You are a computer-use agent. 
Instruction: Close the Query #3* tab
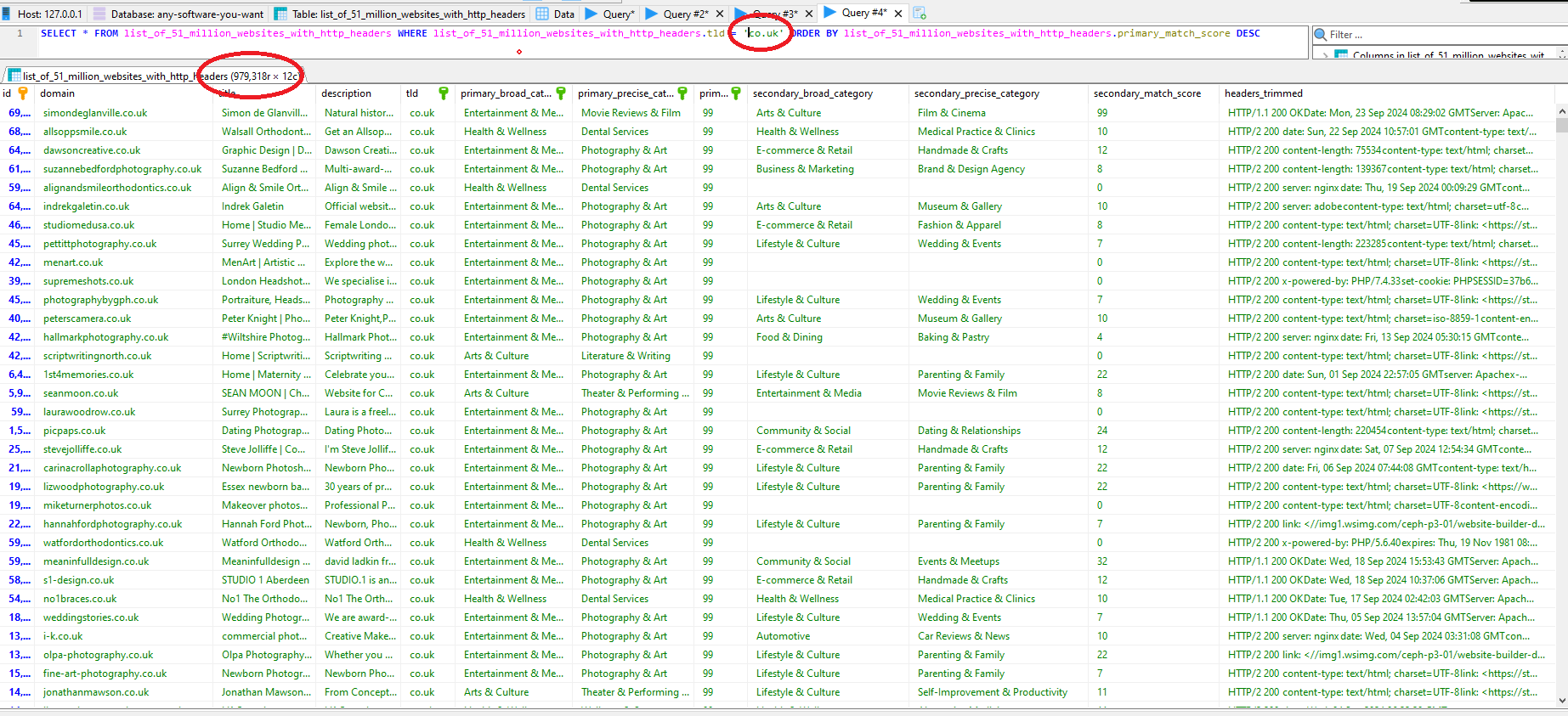click(x=809, y=14)
